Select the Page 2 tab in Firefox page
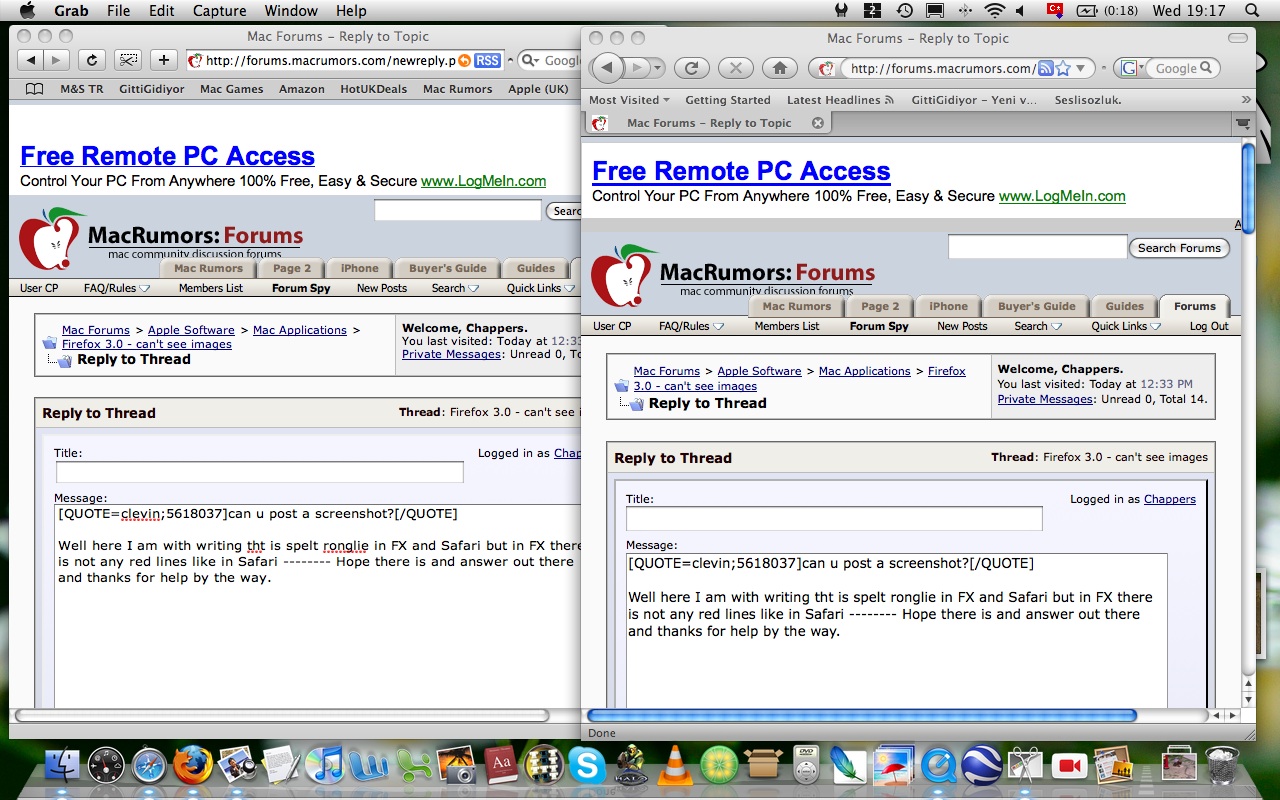 880,306
